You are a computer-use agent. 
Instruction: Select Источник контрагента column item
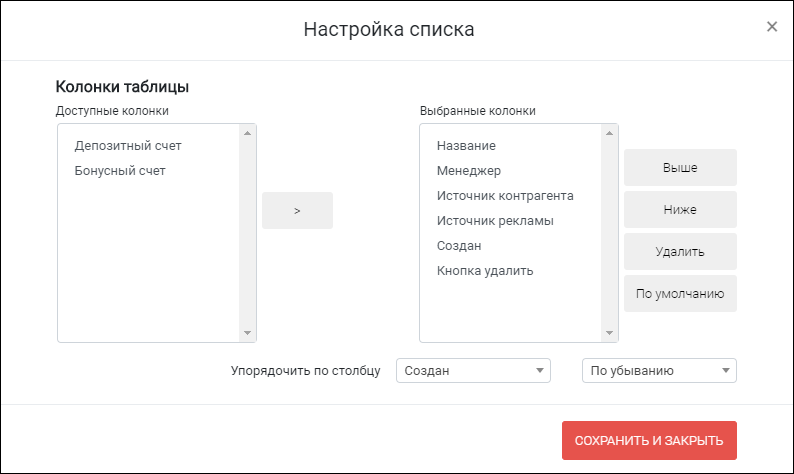[x=505, y=195]
